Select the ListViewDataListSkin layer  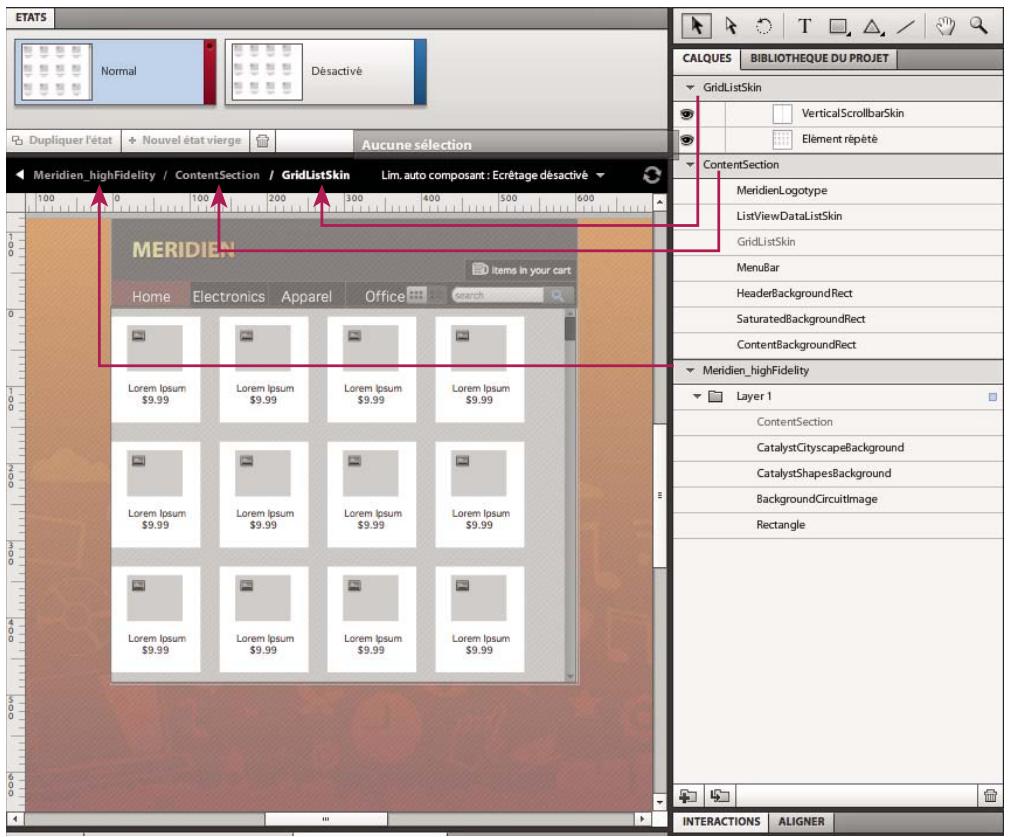(789, 216)
